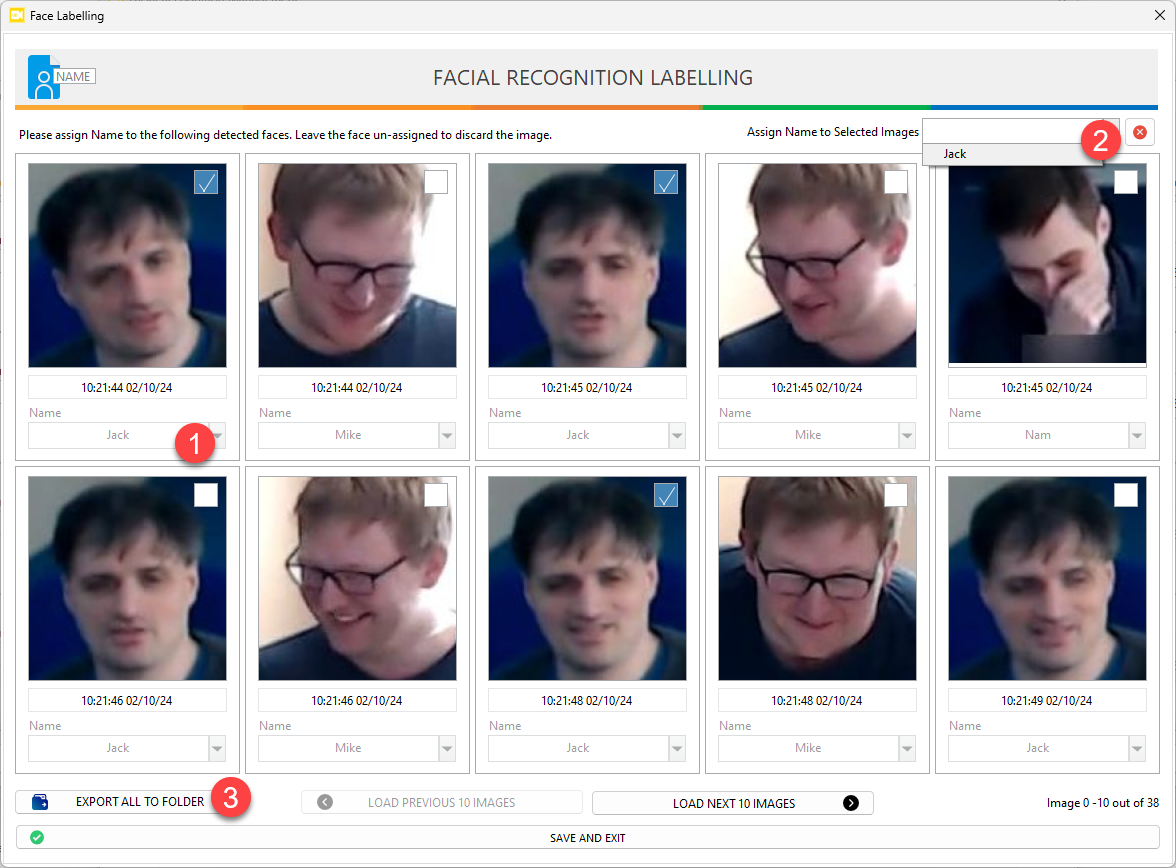Tick the 10:21:44 Mike face checkbox
Viewport: 1176px width, 868px height.
(436, 182)
